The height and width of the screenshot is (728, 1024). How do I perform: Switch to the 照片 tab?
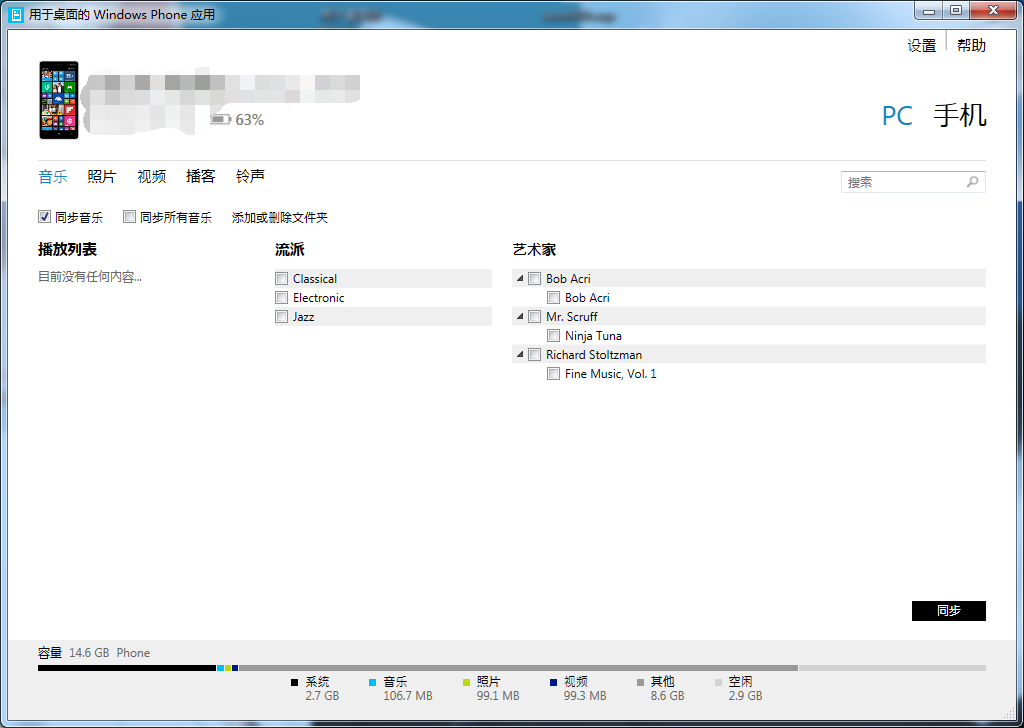coord(102,177)
